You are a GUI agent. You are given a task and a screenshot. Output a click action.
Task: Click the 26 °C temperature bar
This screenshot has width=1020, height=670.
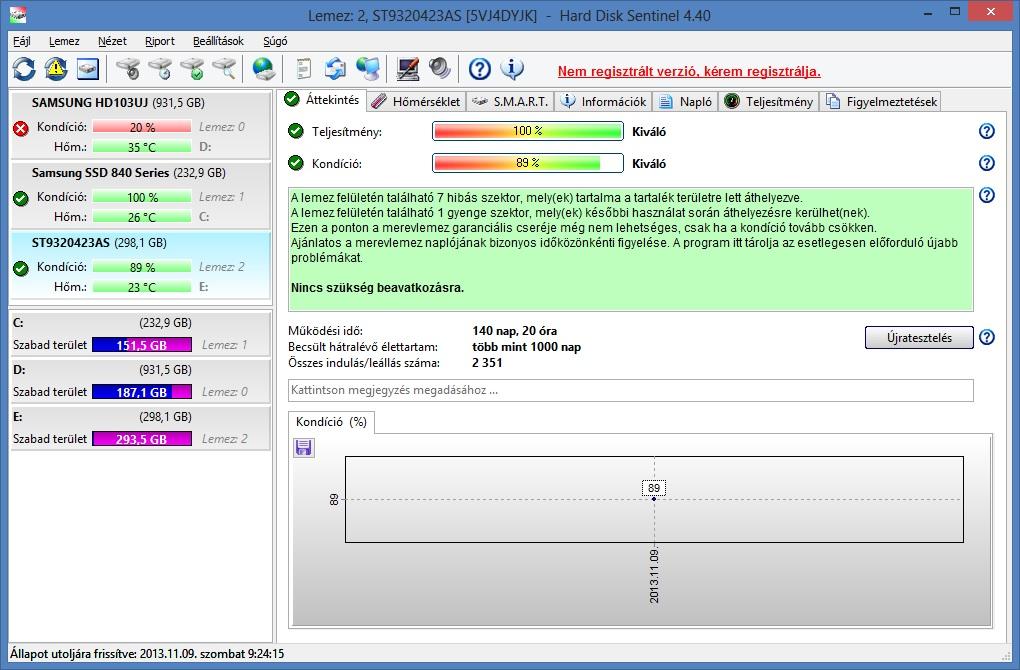pyautogui.click(x=142, y=217)
